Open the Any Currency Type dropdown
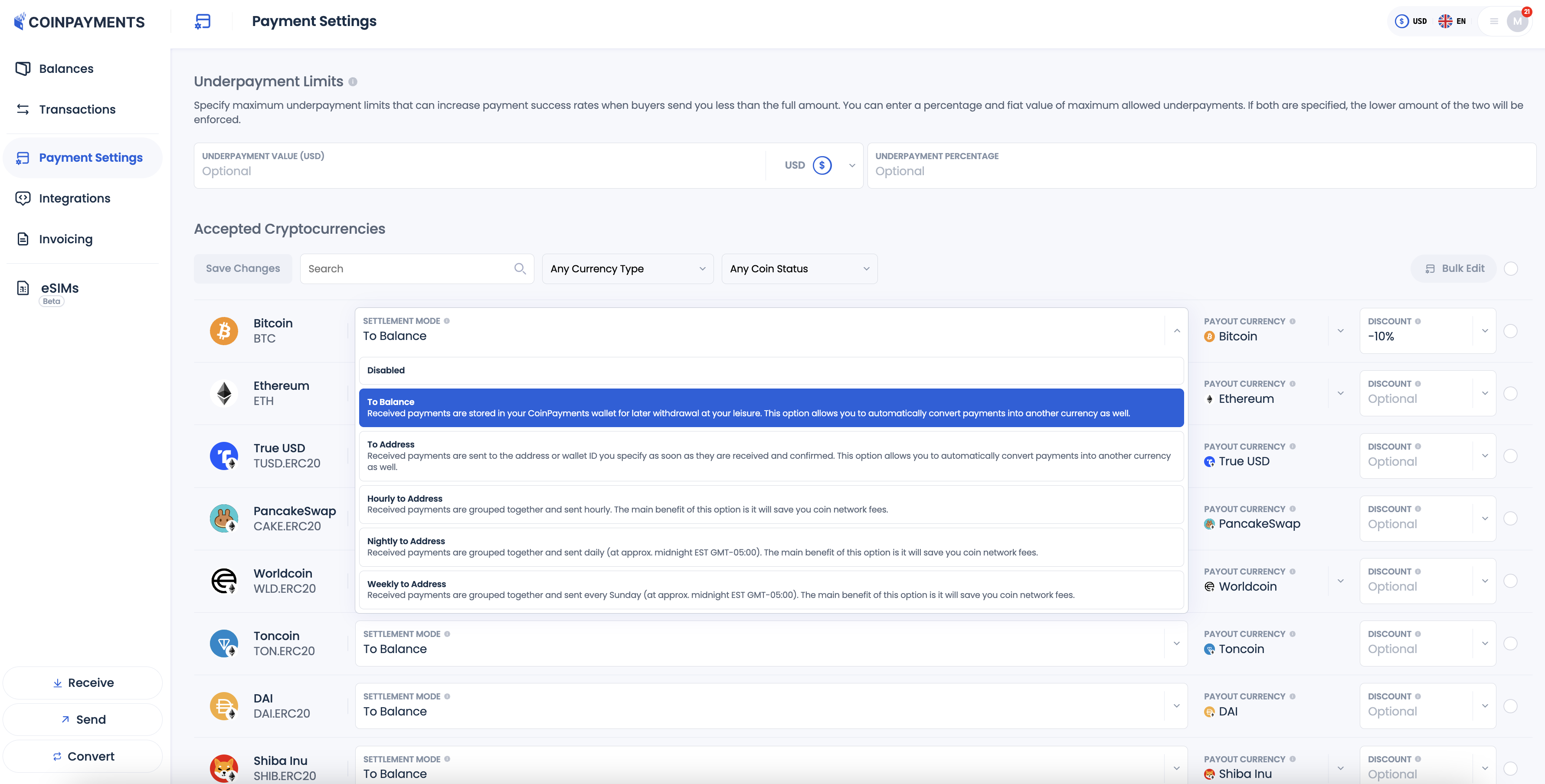This screenshot has width=1545, height=784. point(627,268)
